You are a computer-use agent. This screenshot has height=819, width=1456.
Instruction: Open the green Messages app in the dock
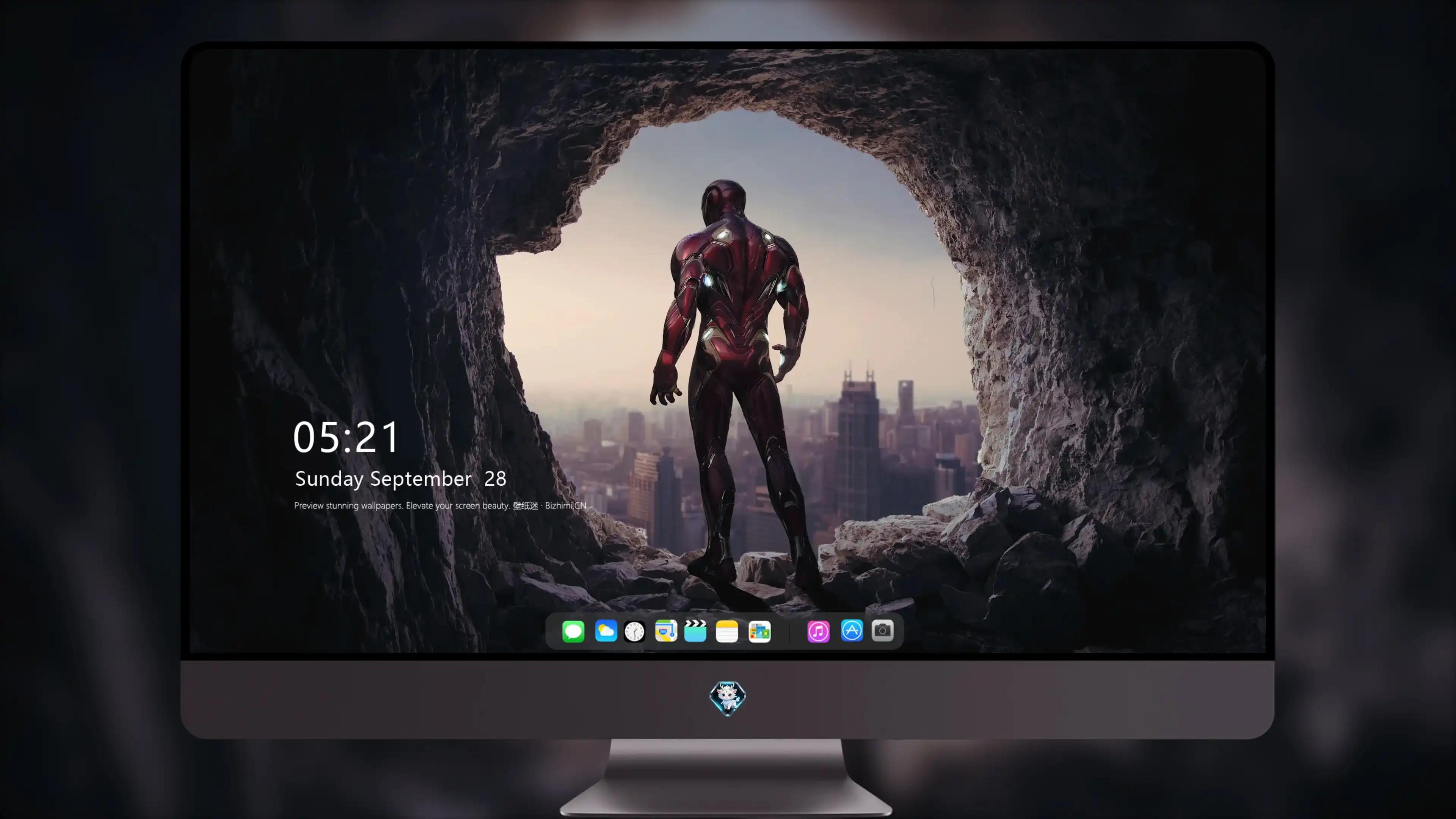click(573, 631)
